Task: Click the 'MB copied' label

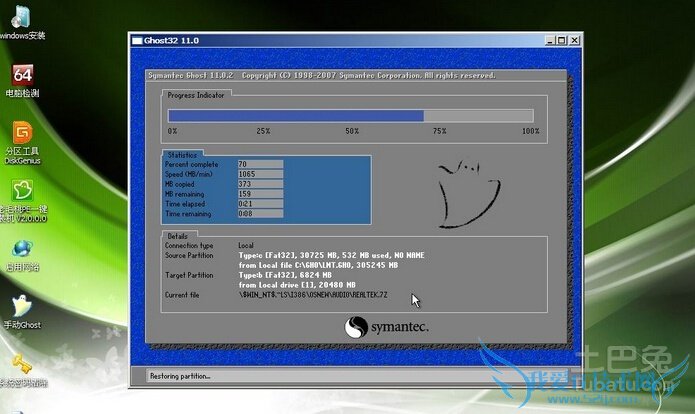Action: (180, 184)
